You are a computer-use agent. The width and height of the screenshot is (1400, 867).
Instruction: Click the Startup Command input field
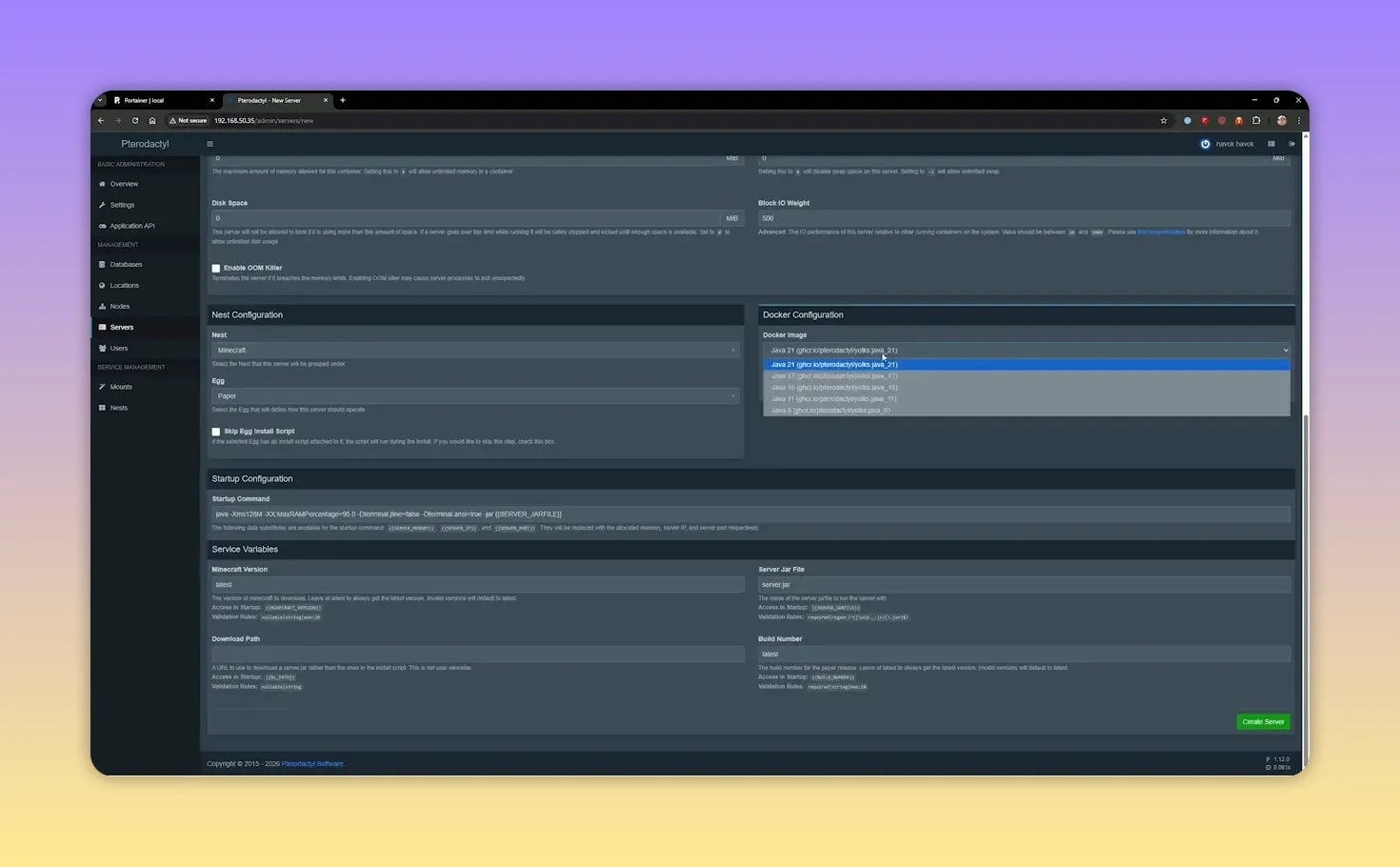750,514
